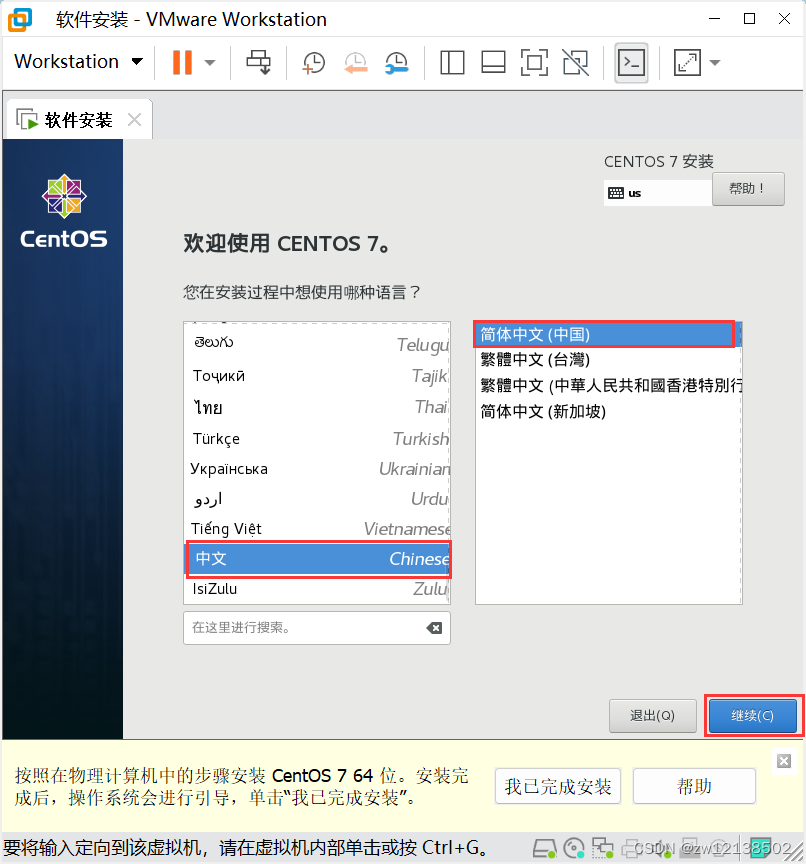Open the stretch mode dropdown arrow
The image size is (806, 864).
coord(712,62)
